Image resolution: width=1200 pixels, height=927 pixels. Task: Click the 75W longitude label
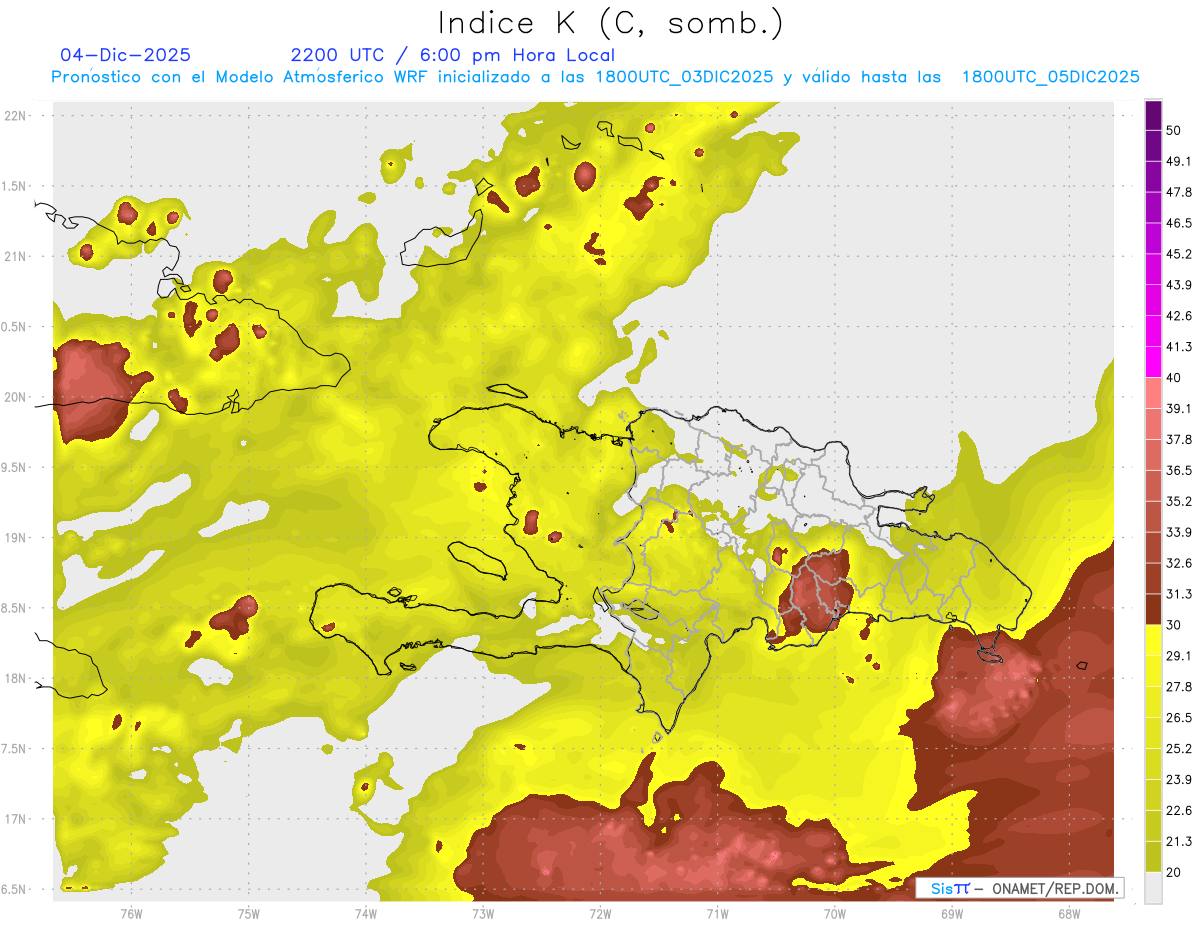coord(249,913)
